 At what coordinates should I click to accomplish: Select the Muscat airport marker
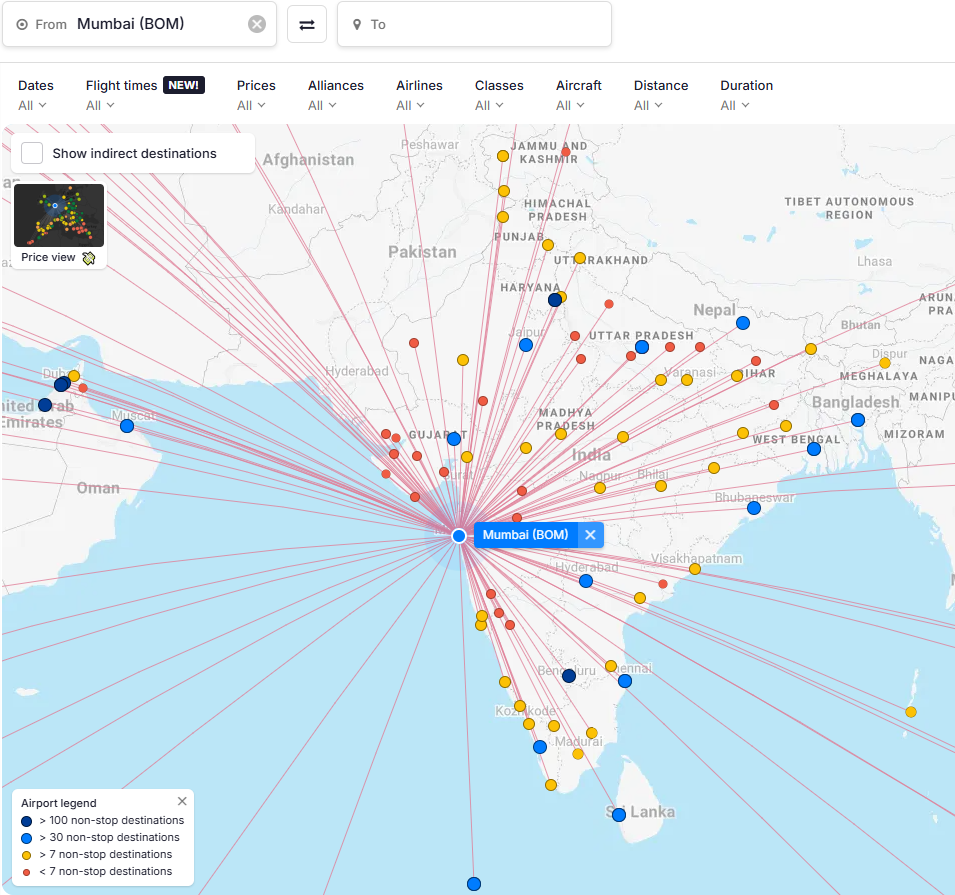pos(127,426)
